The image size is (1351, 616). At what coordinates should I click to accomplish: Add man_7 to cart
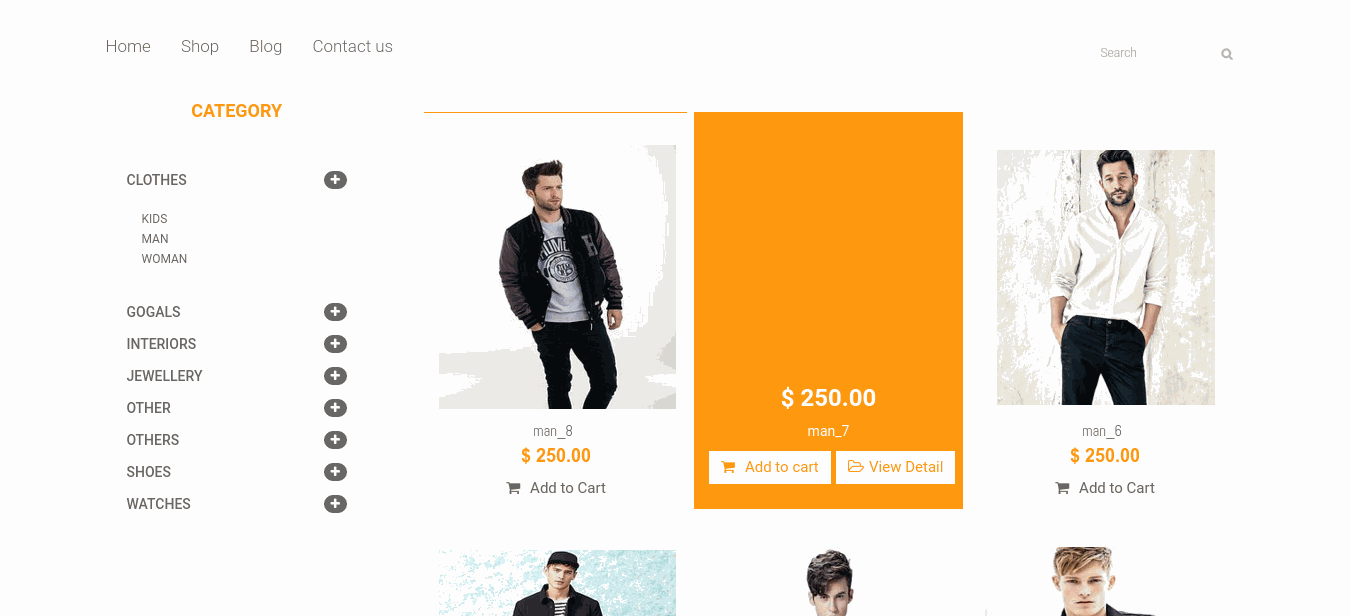point(770,467)
